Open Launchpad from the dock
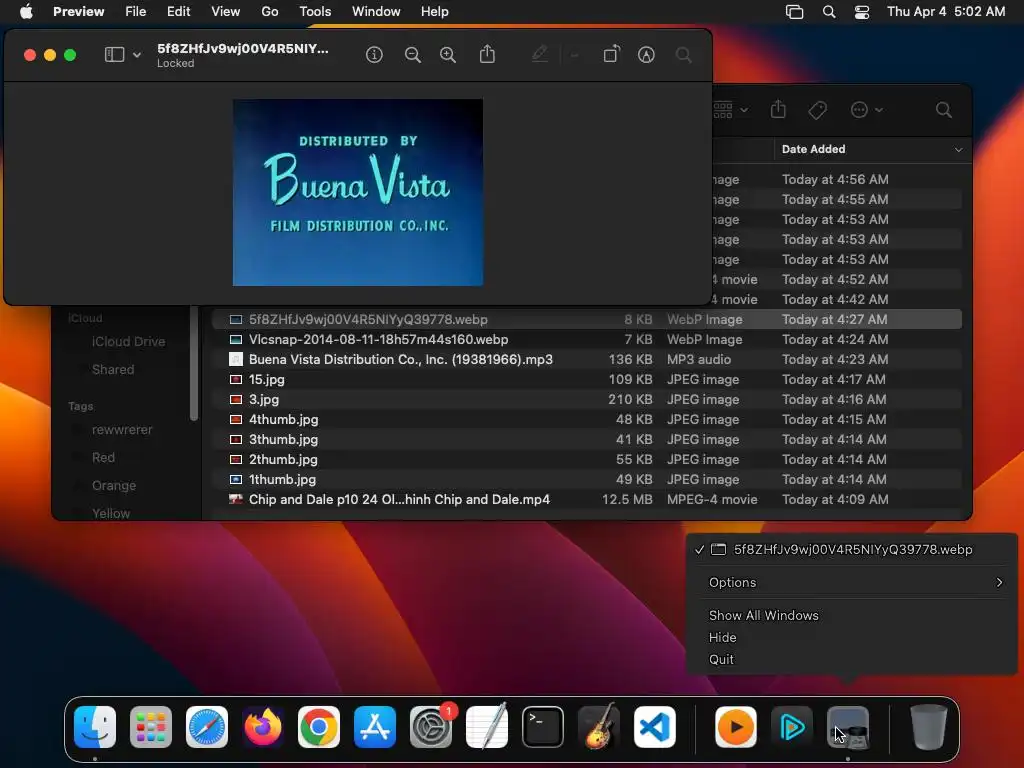Viewport: 1024px width, 768px height. pyautogui.click(x=151, y=727)
